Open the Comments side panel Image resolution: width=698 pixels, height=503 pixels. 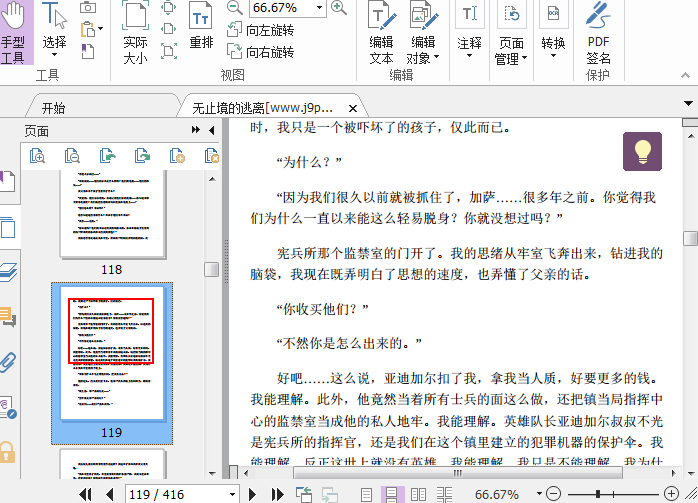(8, 317)
